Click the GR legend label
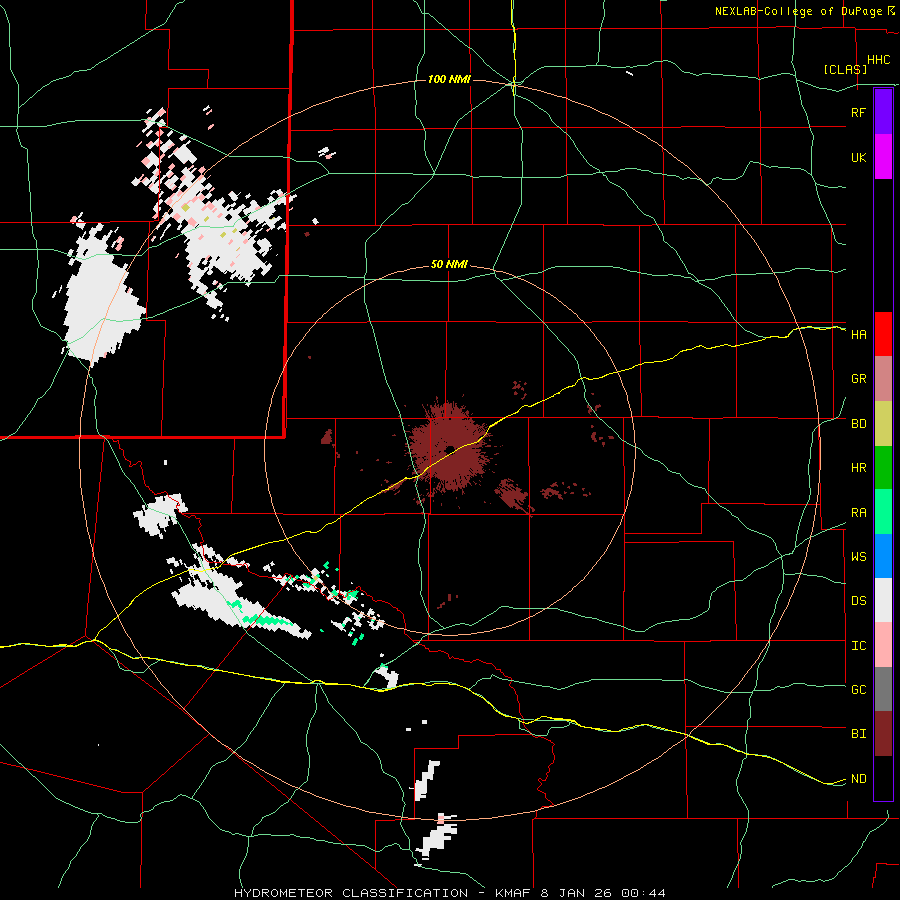This screenshot has height=900, width=900. (858, 379)
